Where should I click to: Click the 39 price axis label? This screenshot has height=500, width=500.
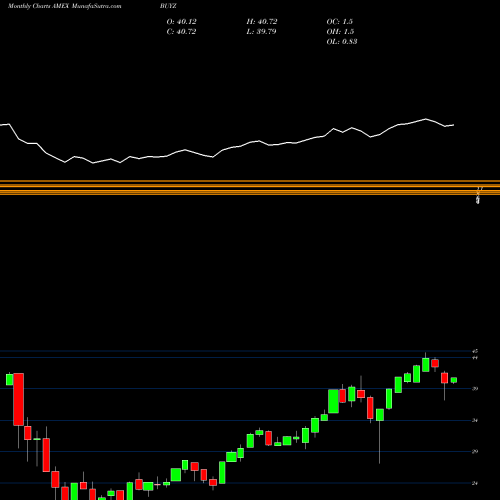475,389
